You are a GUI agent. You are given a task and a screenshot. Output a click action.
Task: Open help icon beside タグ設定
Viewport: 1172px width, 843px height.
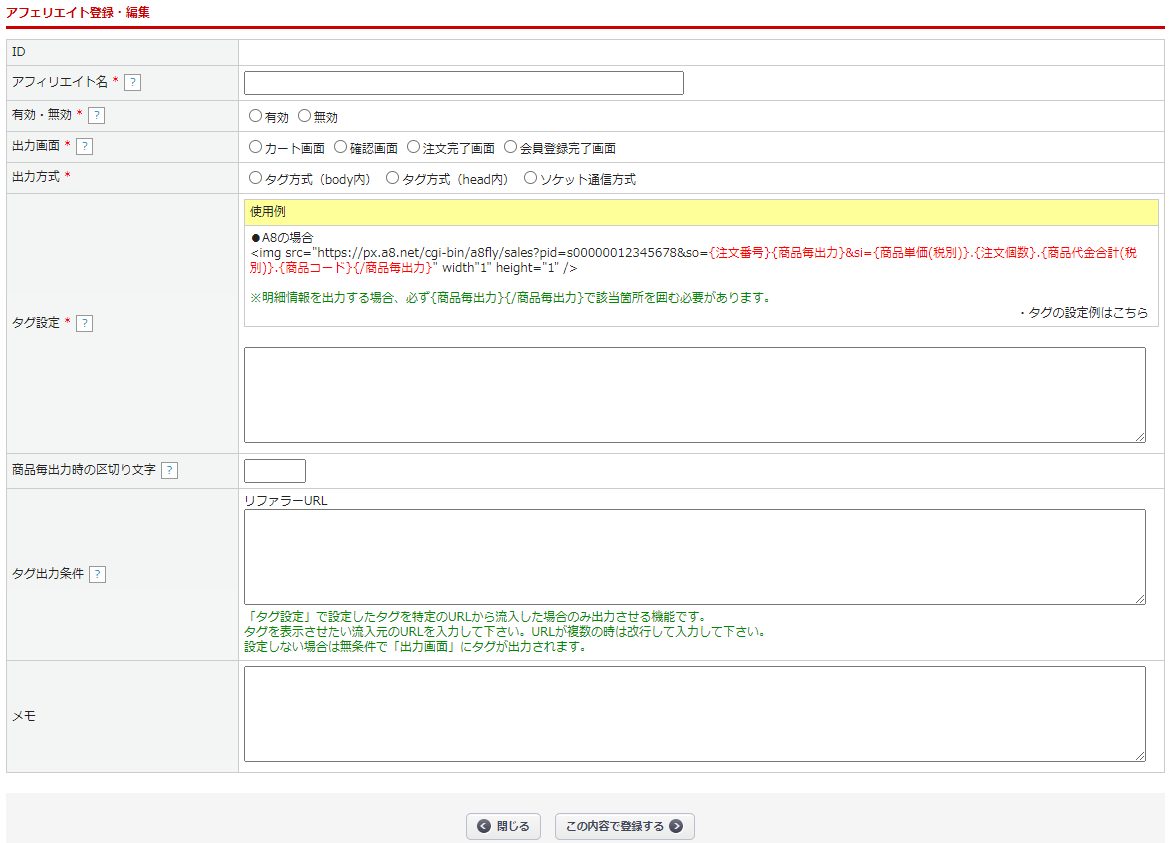point(84,323)
